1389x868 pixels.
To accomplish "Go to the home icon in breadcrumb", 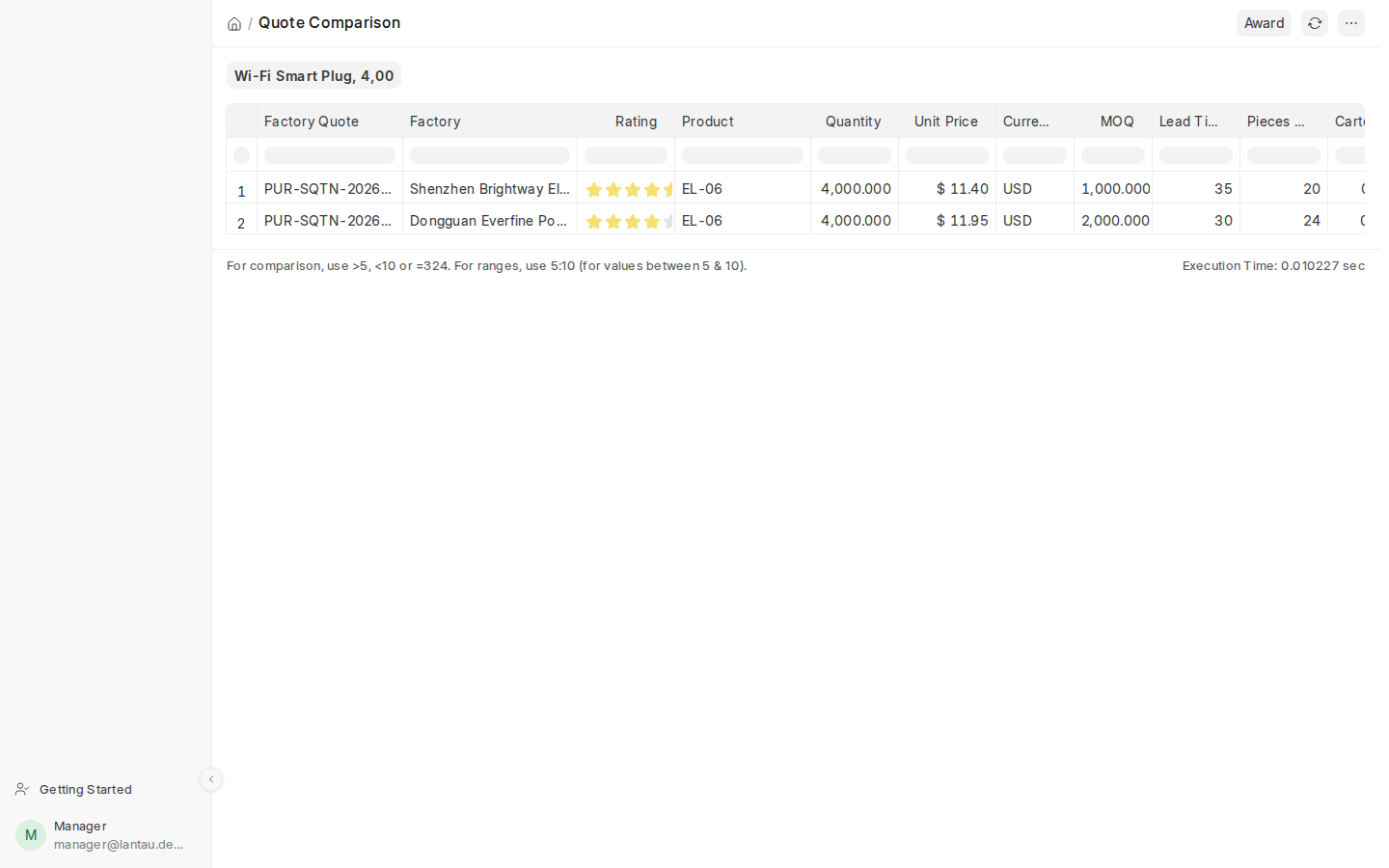I will click(x=234, y=24).
